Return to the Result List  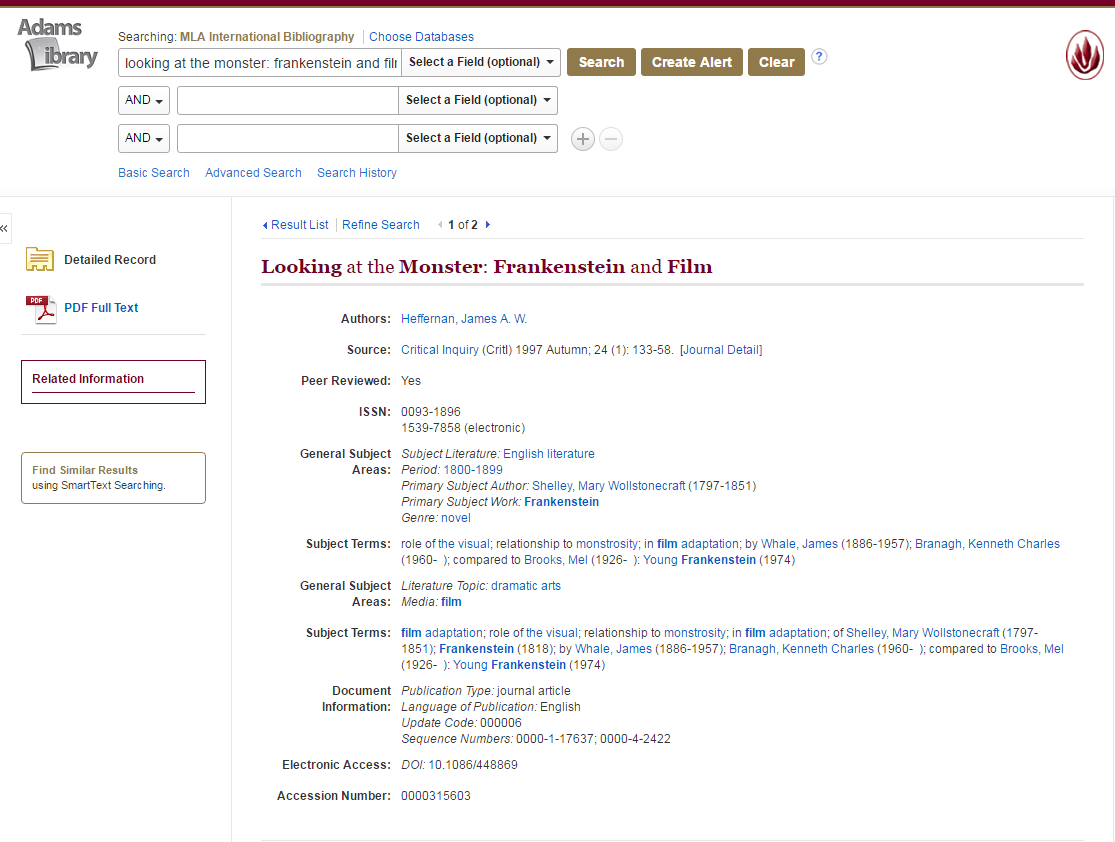click(x=296, y=225)
